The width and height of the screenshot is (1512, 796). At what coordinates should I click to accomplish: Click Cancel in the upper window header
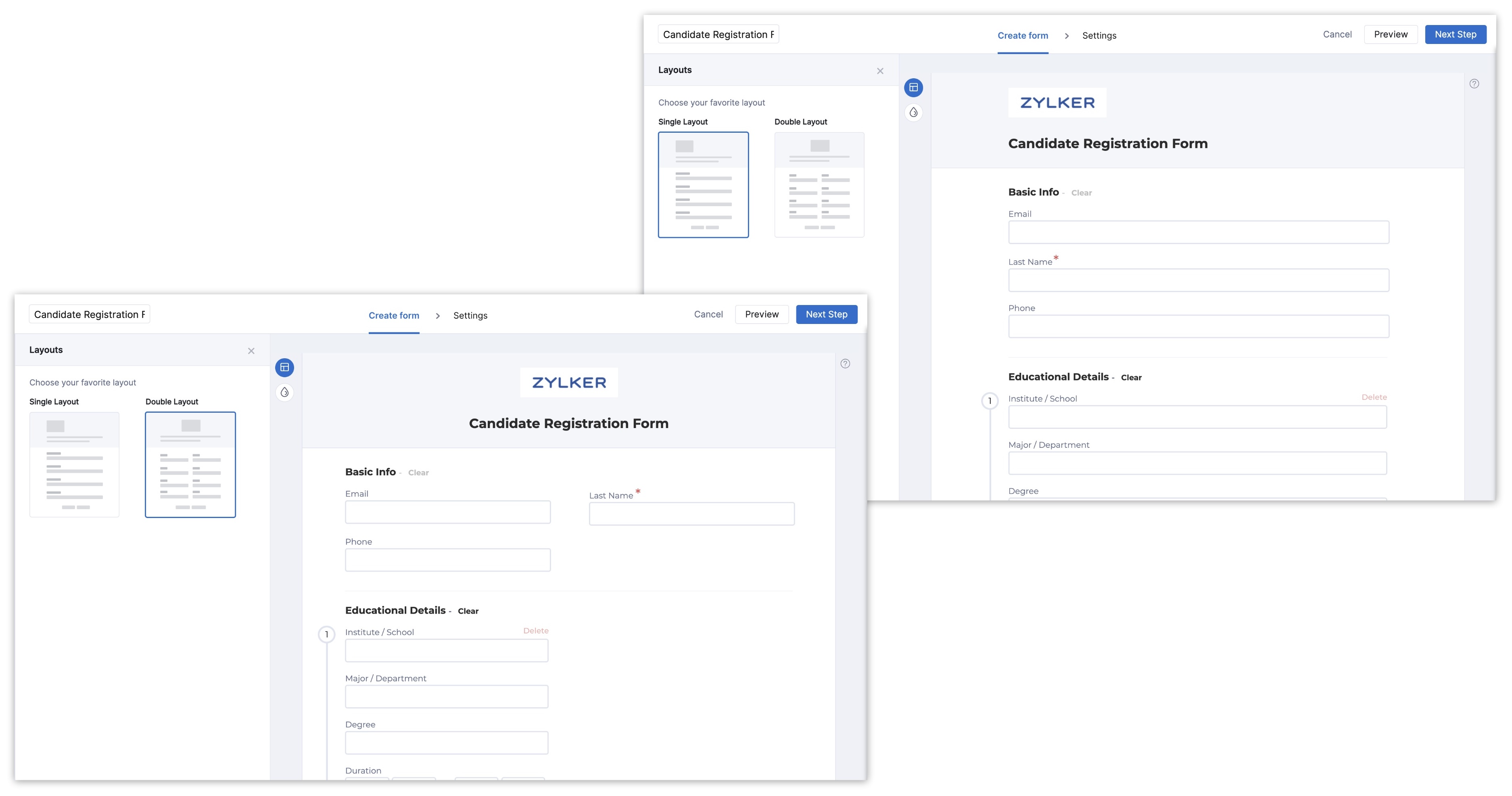tap(1337, 34)
